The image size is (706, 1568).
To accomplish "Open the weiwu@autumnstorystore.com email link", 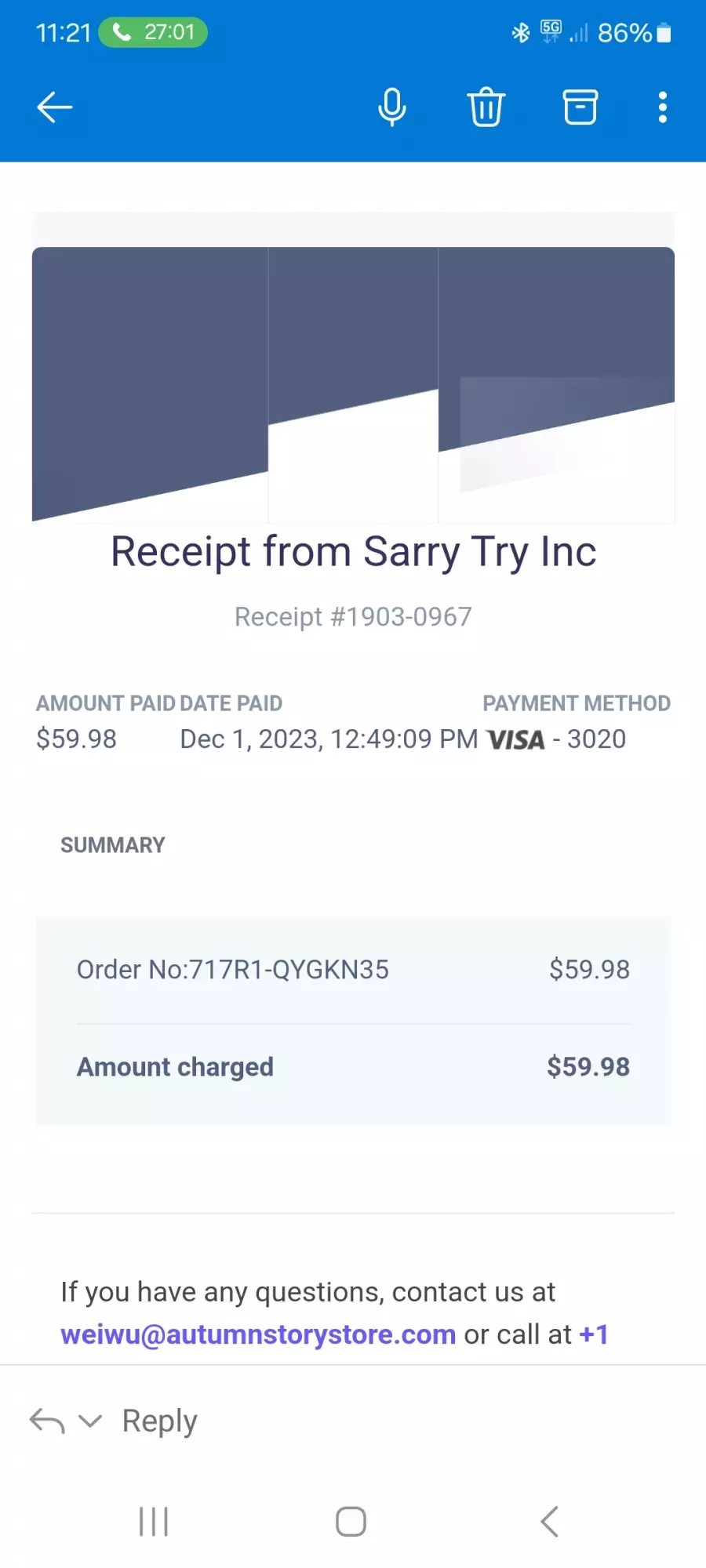I will (258, 1334).
